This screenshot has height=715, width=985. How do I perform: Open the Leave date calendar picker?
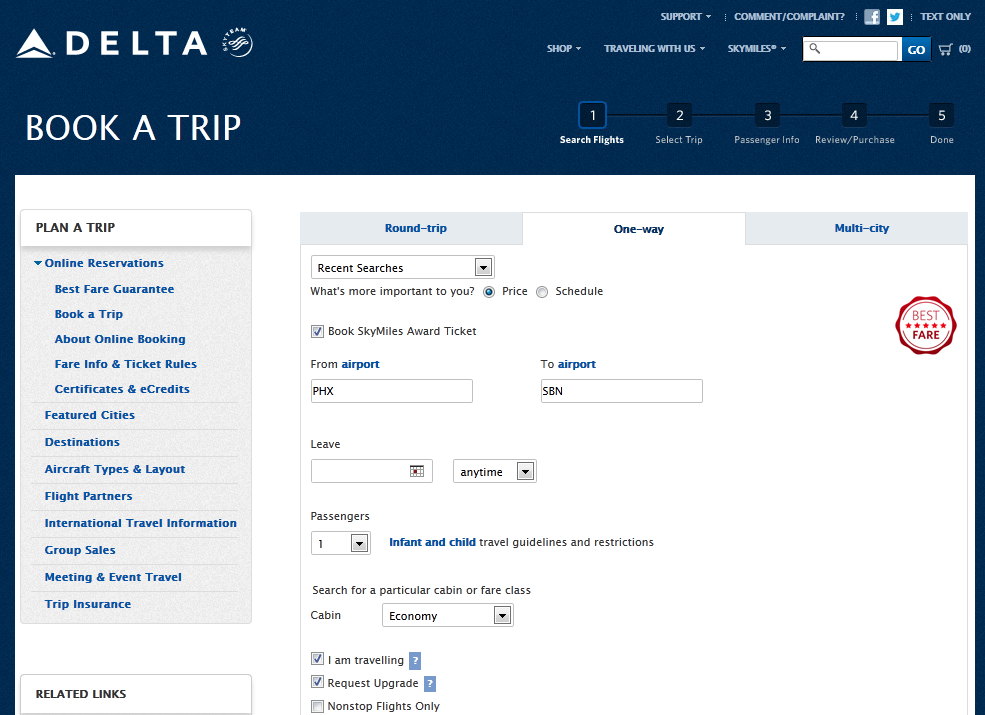[417, 471]
